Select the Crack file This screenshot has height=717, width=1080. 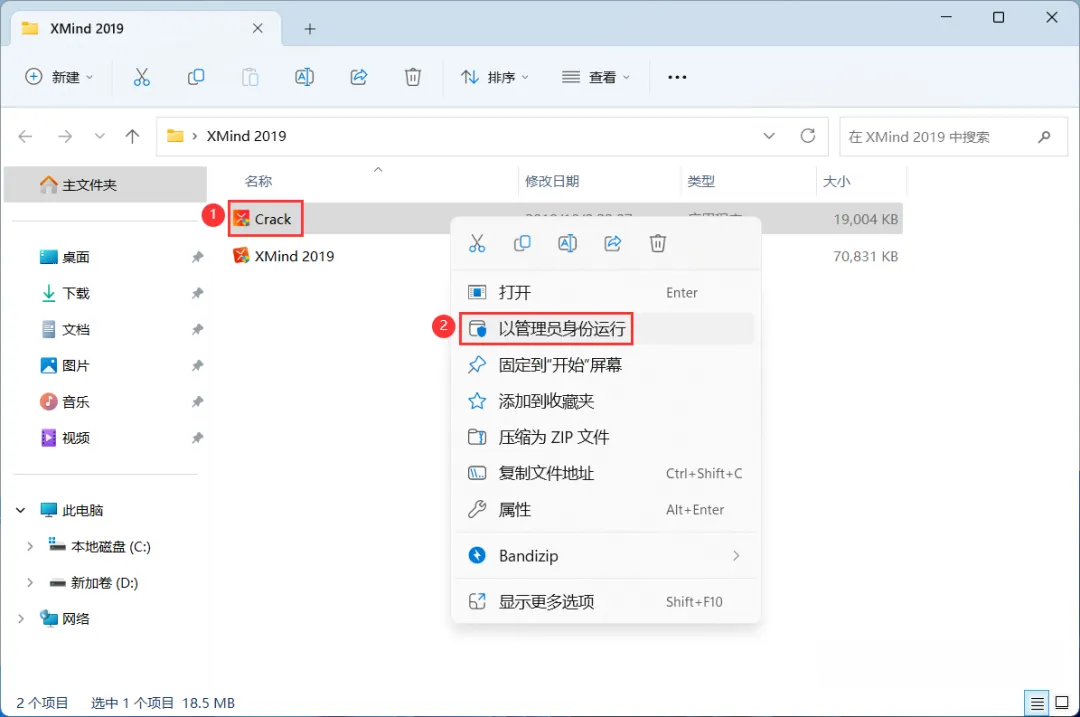tap(273, 219)
